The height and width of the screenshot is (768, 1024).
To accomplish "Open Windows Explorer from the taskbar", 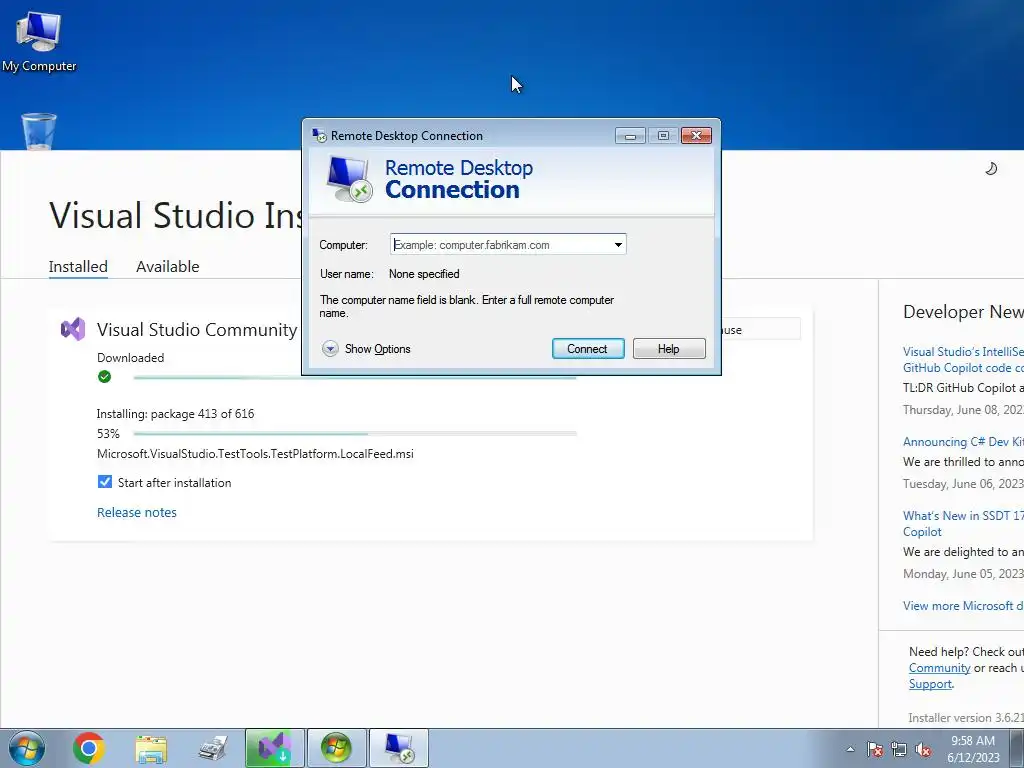I will [x=151, y=749].
